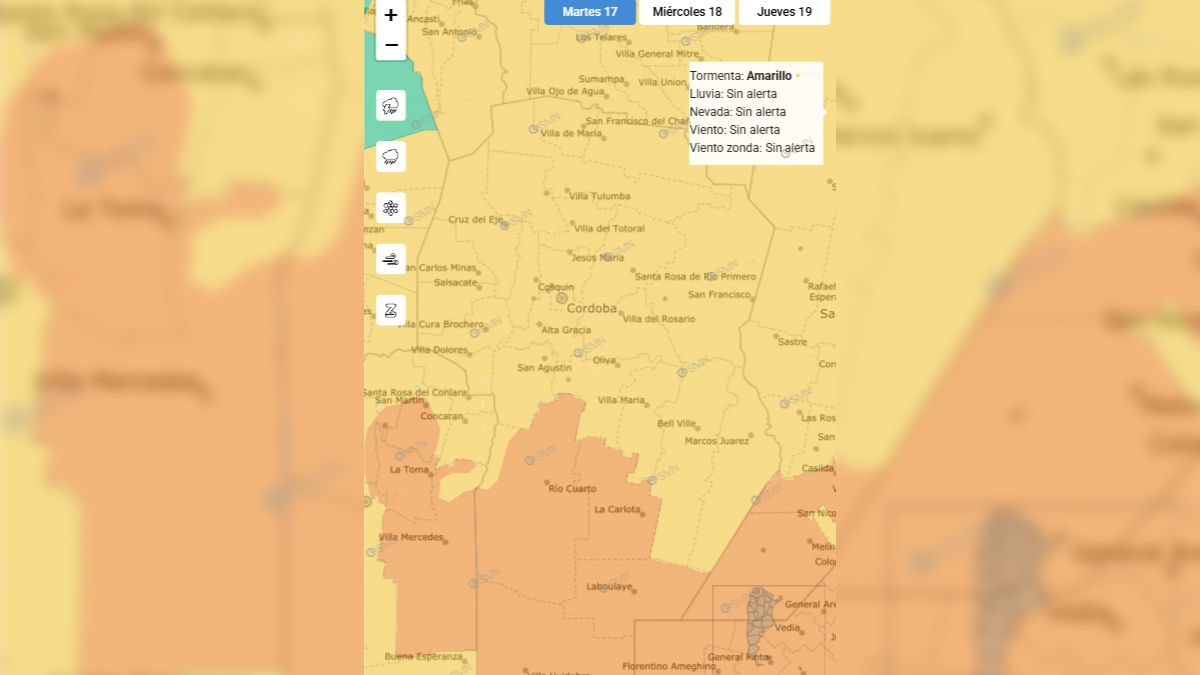Click the Tormenta Amarillo tooltip line
Screen dimensions: 1200x675
(x=741, y=76)
